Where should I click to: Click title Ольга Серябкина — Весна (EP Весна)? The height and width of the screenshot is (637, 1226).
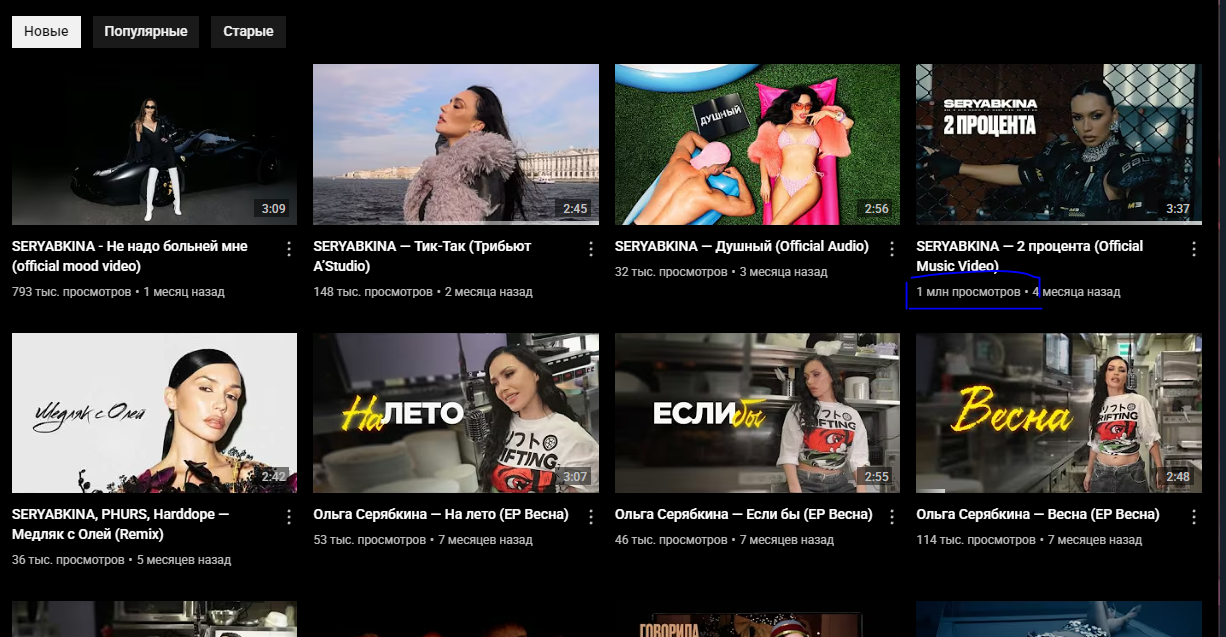click(1038, 514)
